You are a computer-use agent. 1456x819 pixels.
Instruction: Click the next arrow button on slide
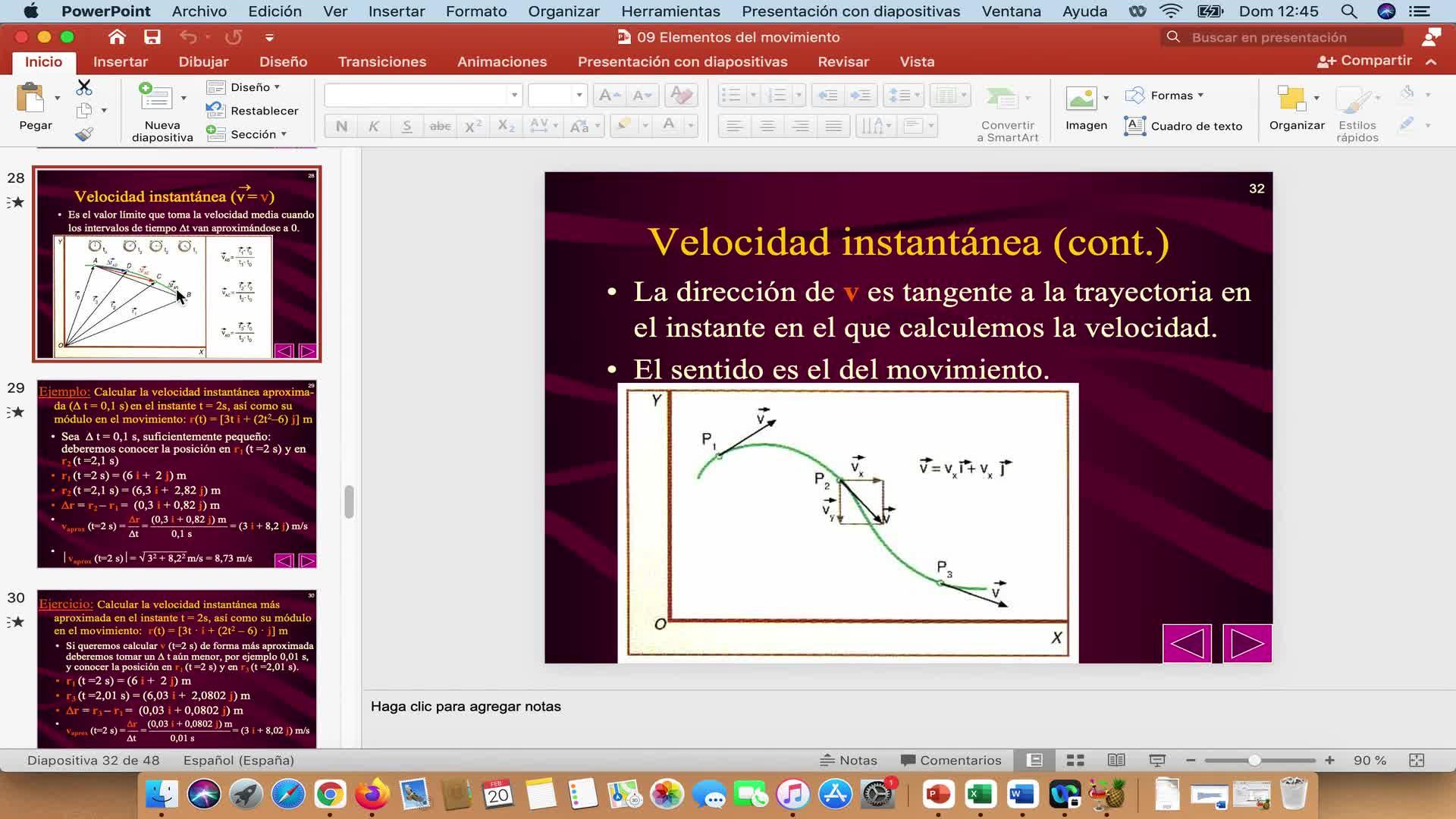click(x=1247, y=643)
